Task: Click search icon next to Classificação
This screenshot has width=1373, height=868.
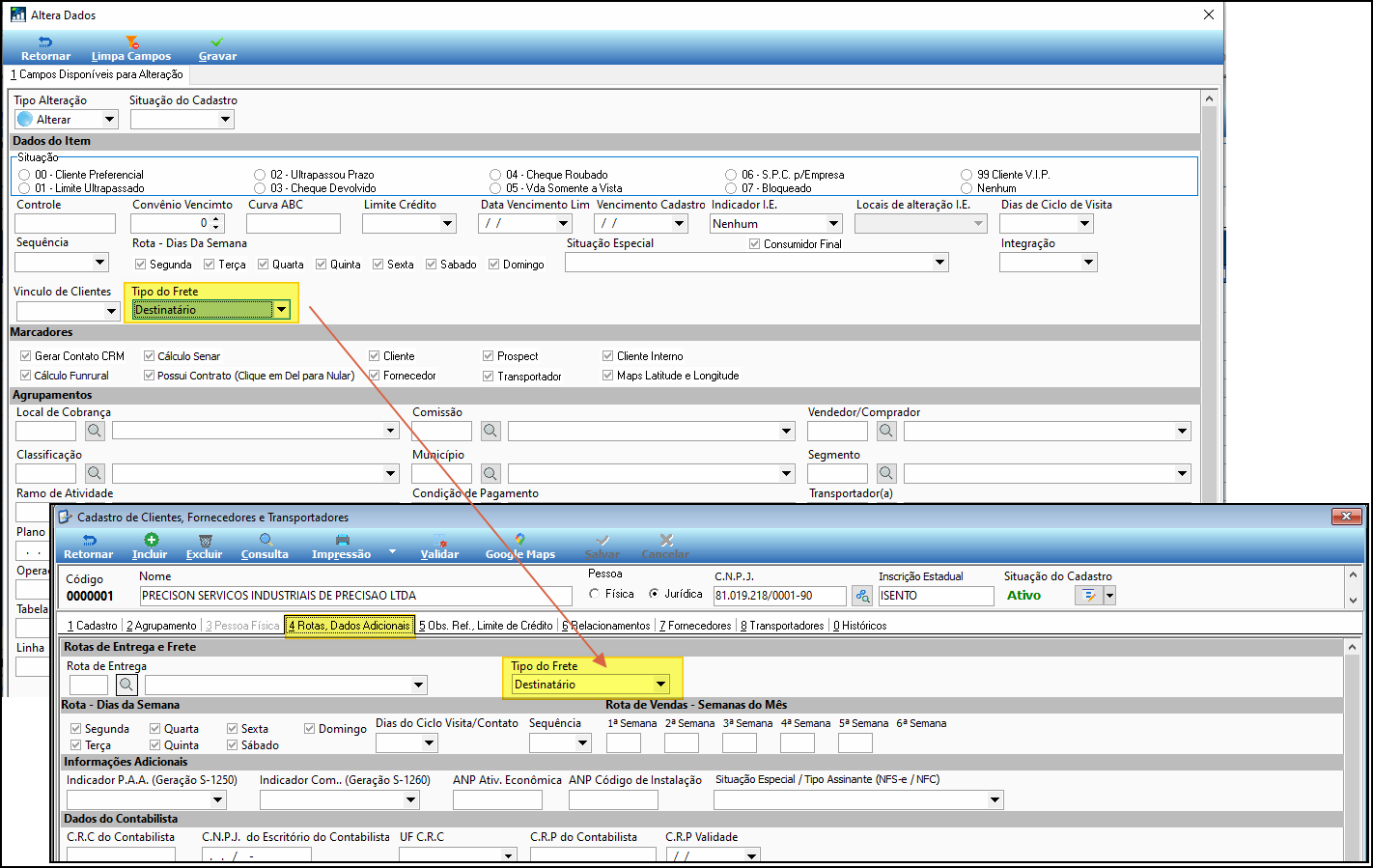Action: tap(94, 473)
